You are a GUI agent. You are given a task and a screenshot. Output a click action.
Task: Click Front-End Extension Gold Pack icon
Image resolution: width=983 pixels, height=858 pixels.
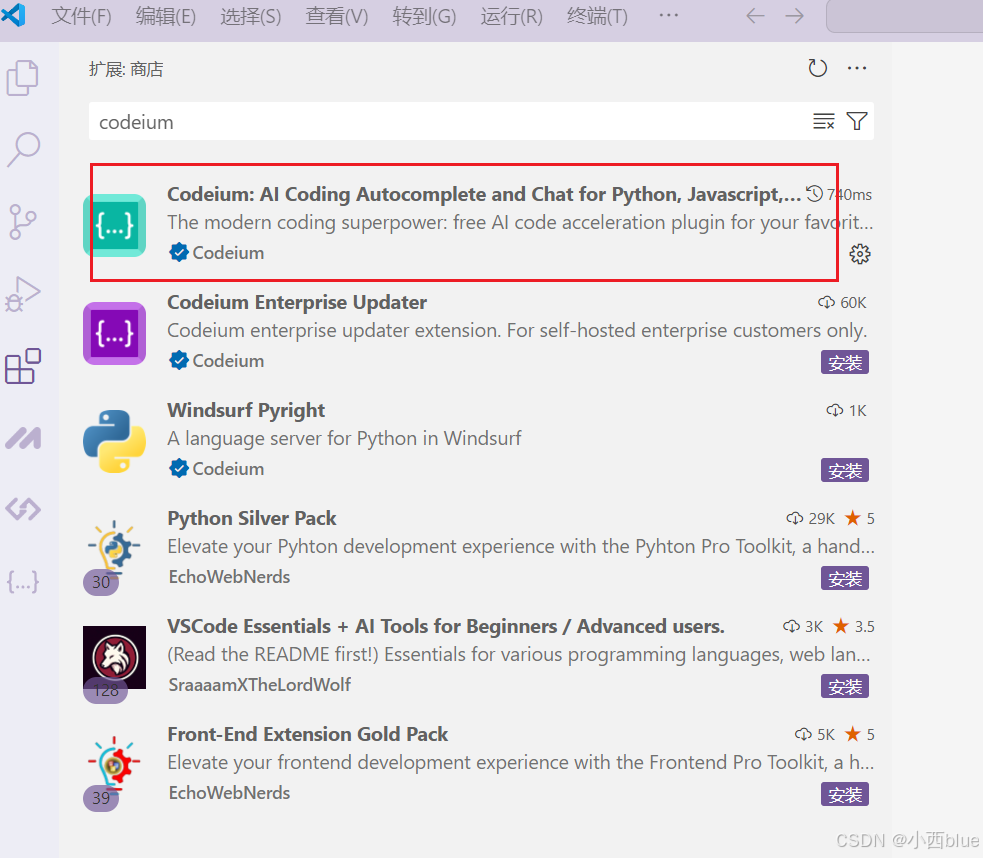(113, 765)
